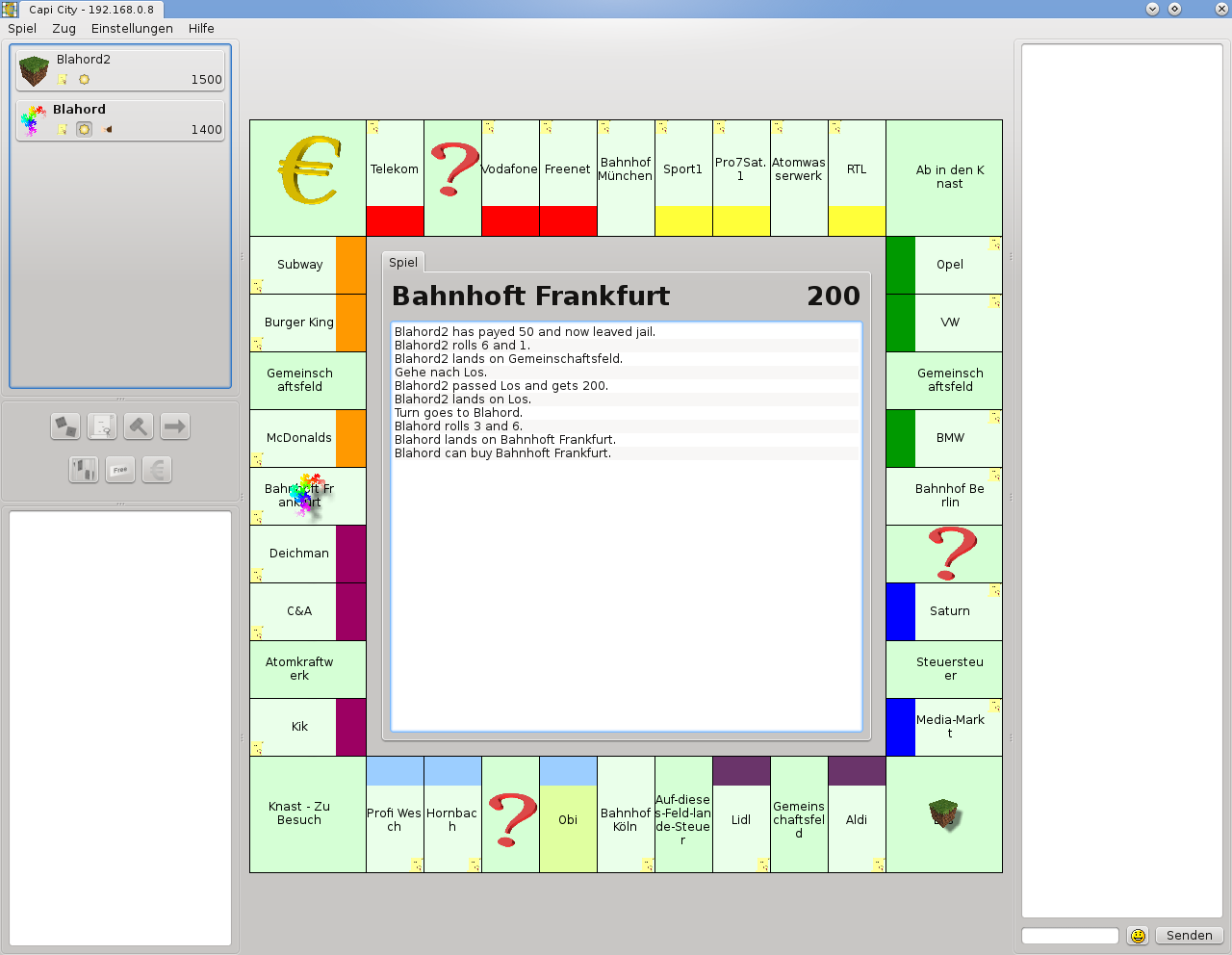
Task: Click the golden Euro start field
Action: (308, 178)
